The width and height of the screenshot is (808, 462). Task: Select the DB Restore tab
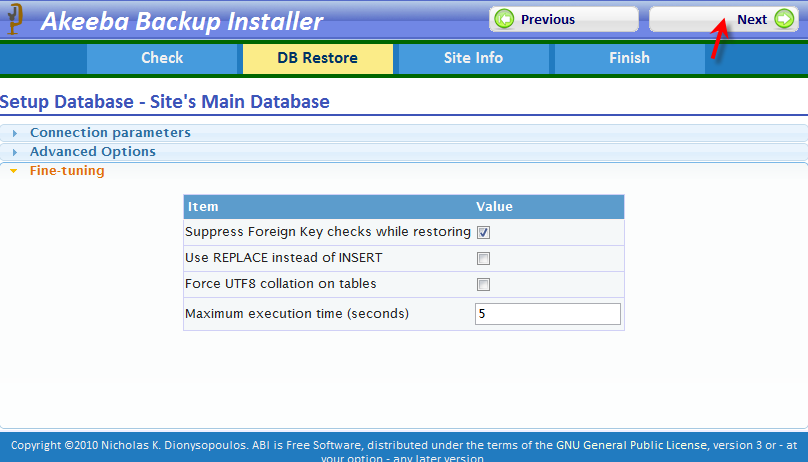point(317,58)
